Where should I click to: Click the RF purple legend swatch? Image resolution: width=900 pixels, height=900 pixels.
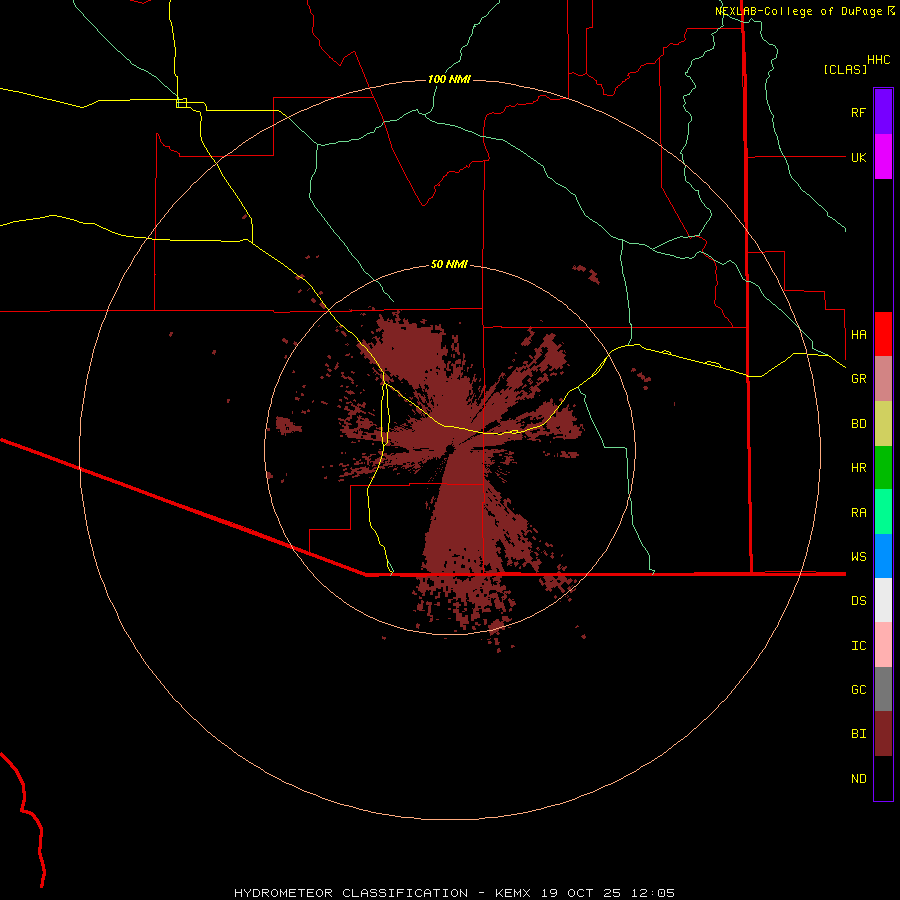pyautogui.click(x=883, y=112)
